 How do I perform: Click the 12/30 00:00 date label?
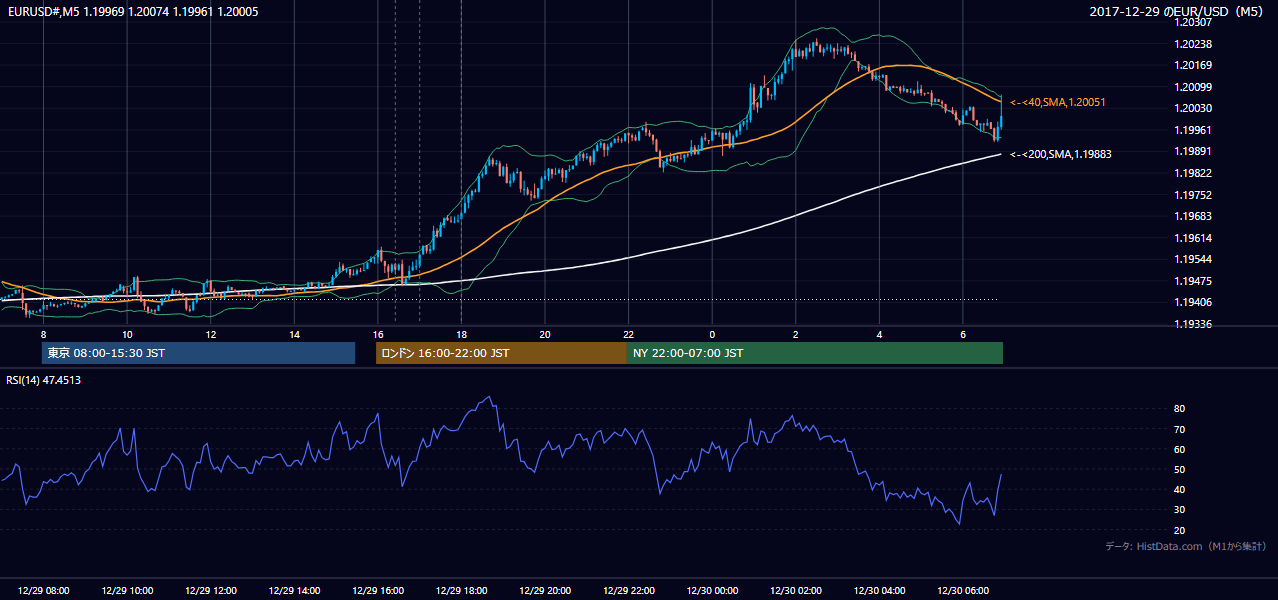[x=712, y=591]
